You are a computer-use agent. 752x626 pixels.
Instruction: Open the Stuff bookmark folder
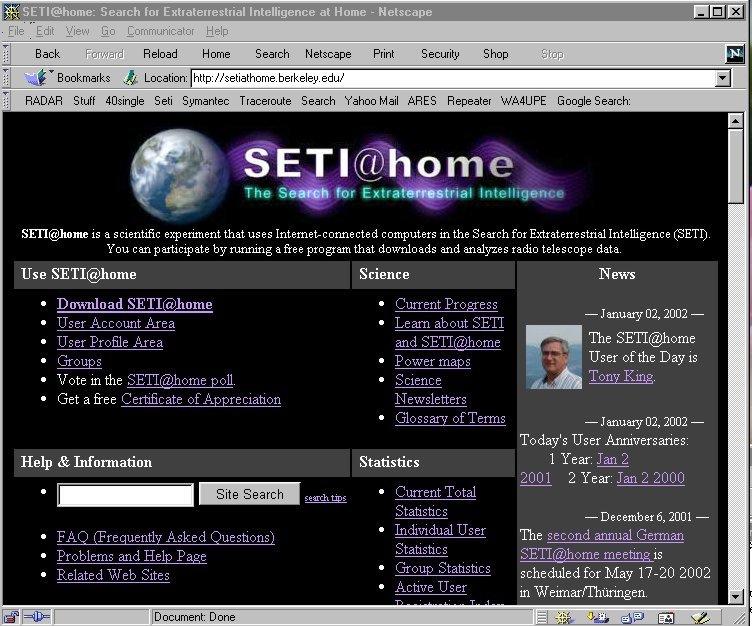[84, 101]
